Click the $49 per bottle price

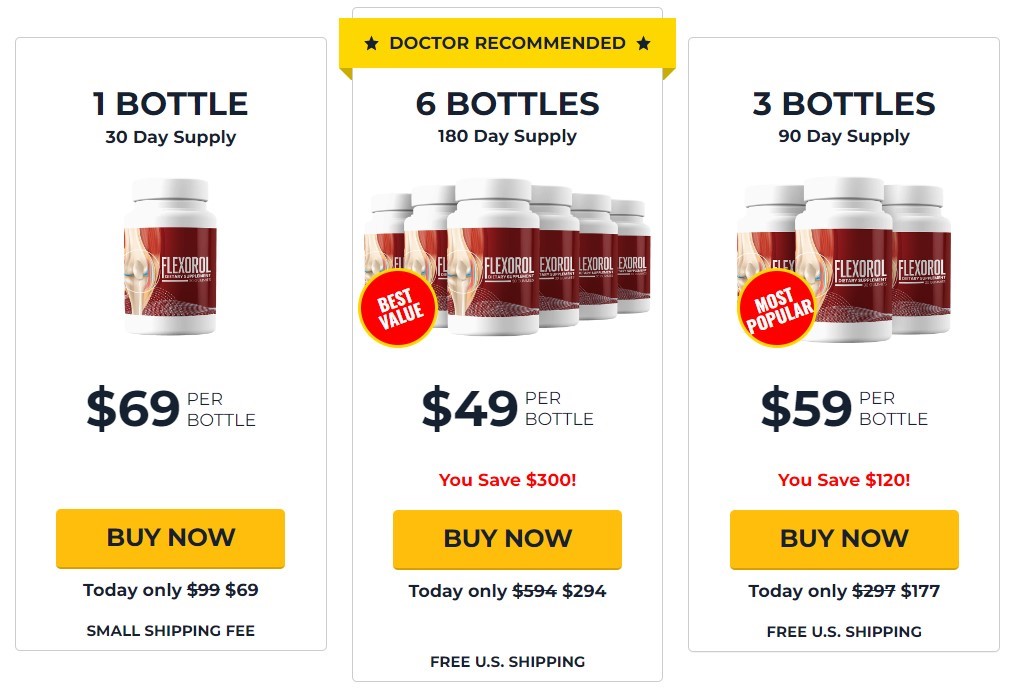pyautogui.click(x=507, y=408)
